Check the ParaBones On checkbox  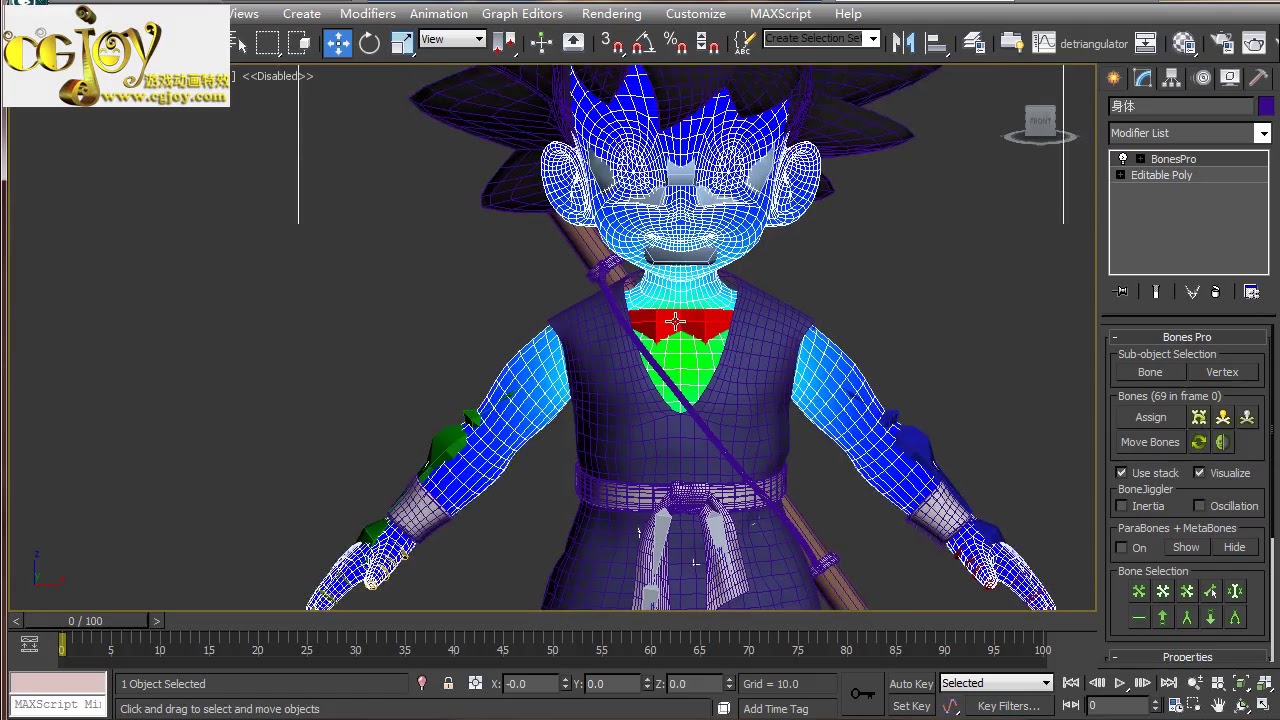[x=1122, y=548]
